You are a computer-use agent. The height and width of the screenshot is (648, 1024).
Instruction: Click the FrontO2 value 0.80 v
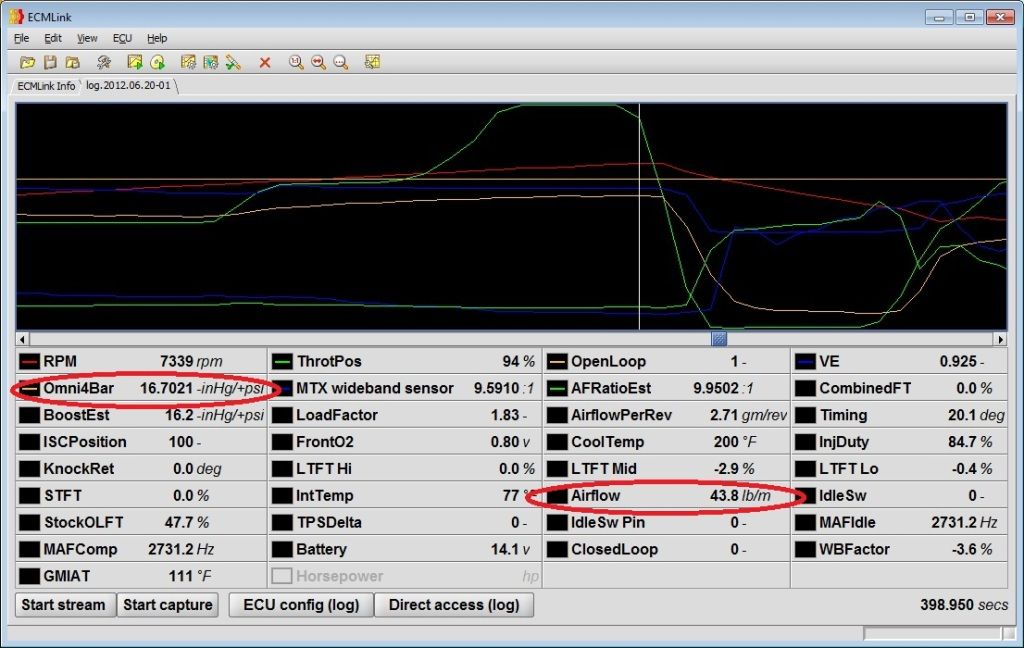coord(510,442)
